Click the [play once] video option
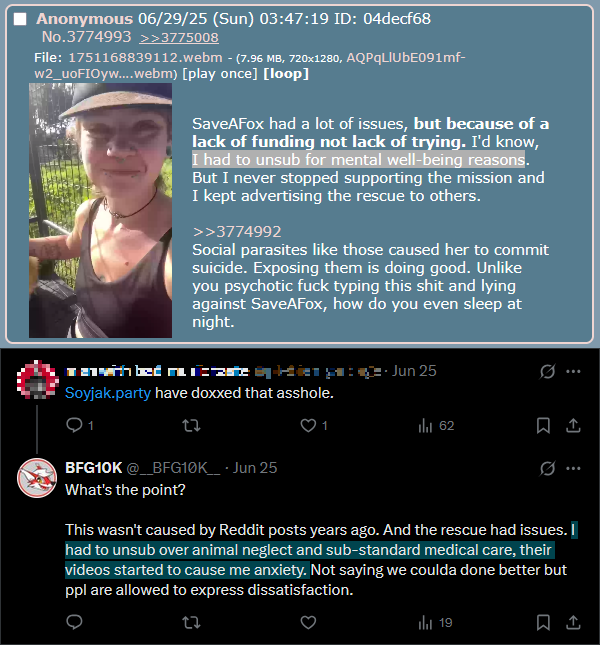Image resolution: width=600 pixels, height=645 pixels. (220, 74)
